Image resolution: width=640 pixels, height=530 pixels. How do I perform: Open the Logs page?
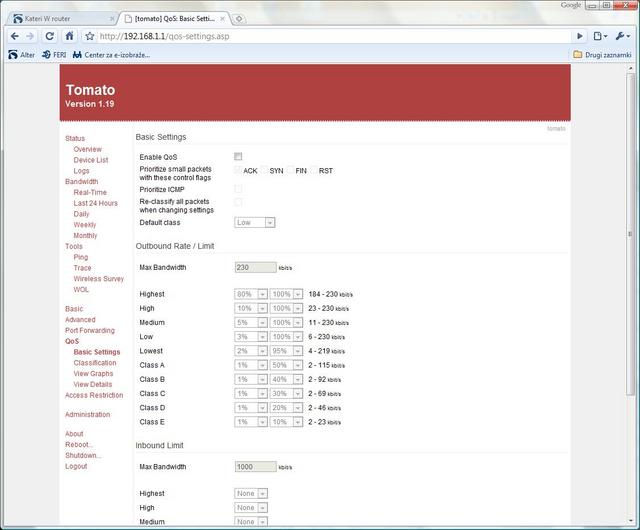(81, 171)
